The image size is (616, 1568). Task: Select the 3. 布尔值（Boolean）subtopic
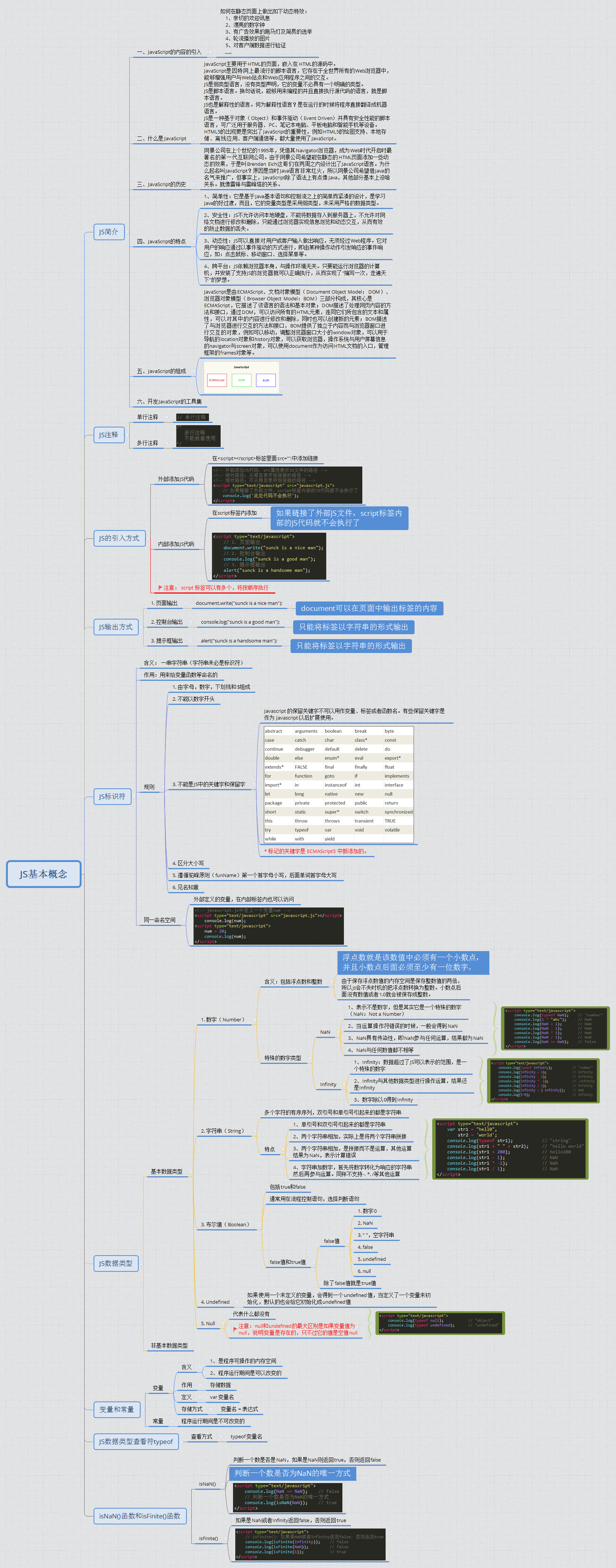tap(226, 1225)
